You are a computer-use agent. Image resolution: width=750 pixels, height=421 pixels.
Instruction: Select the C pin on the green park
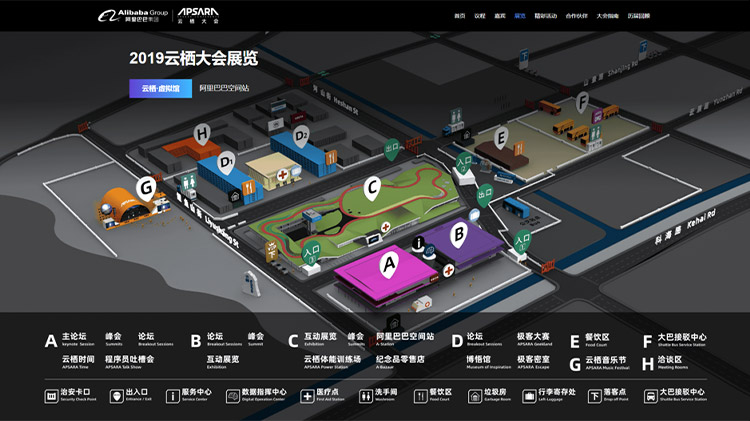tap(372, 188)
